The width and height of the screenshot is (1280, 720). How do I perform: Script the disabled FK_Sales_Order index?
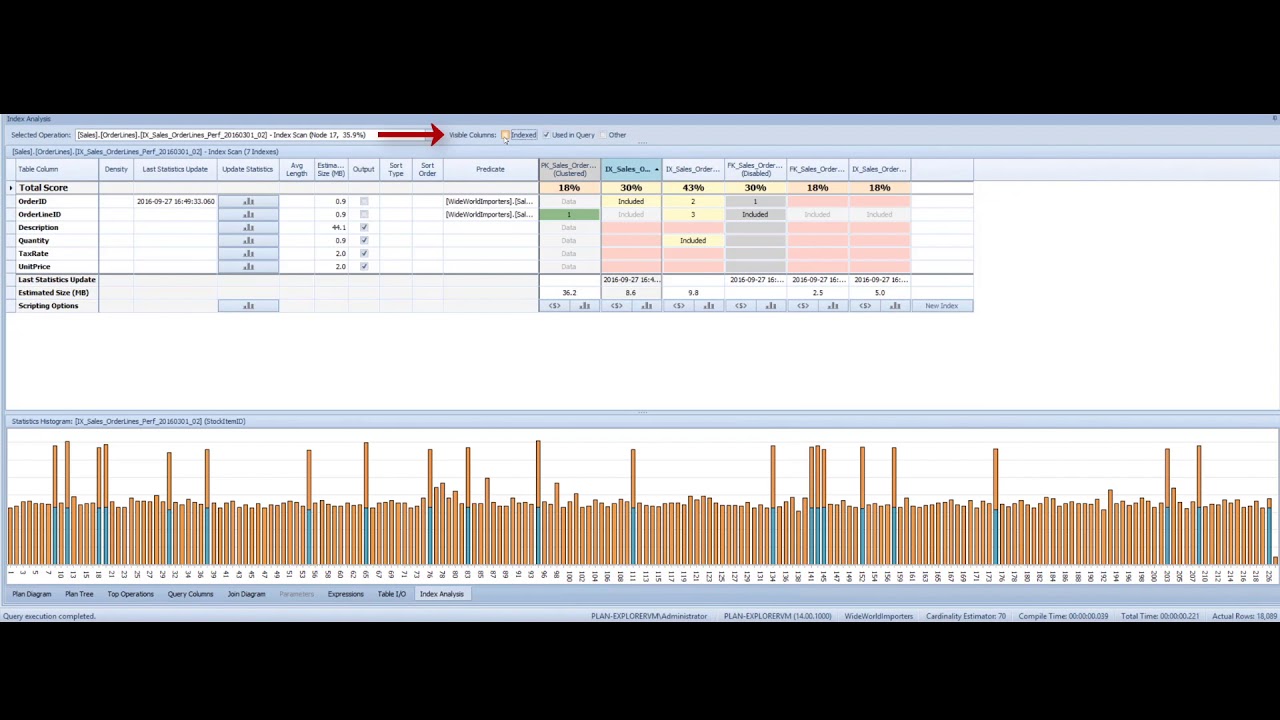pos(741,306)
